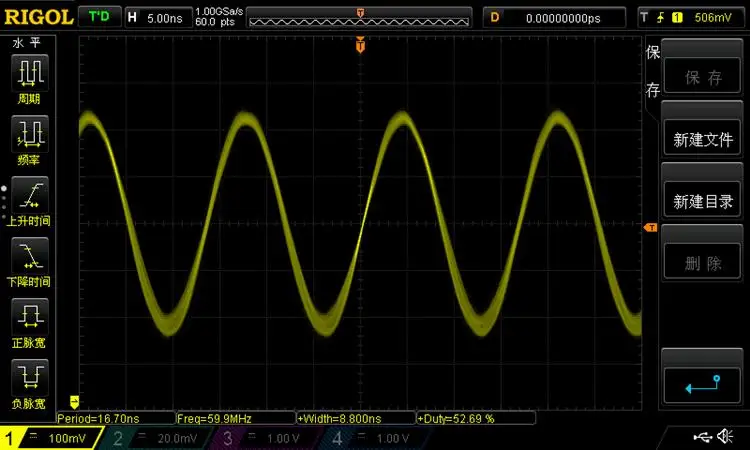This screenshot has height=450, width=750.
Task: Click the orange trigger level marker at right edge
Action: (x=651, y=228)
